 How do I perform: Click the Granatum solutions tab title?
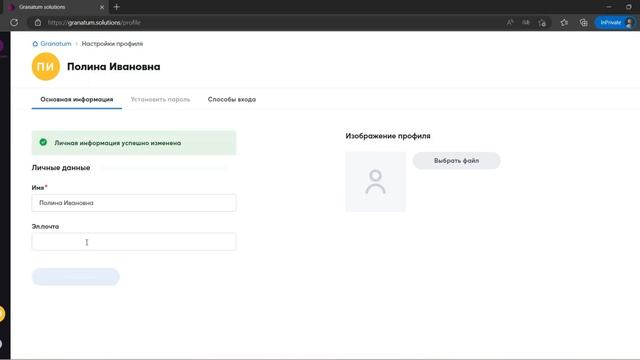pyautogui.click(x=42, y=7)
